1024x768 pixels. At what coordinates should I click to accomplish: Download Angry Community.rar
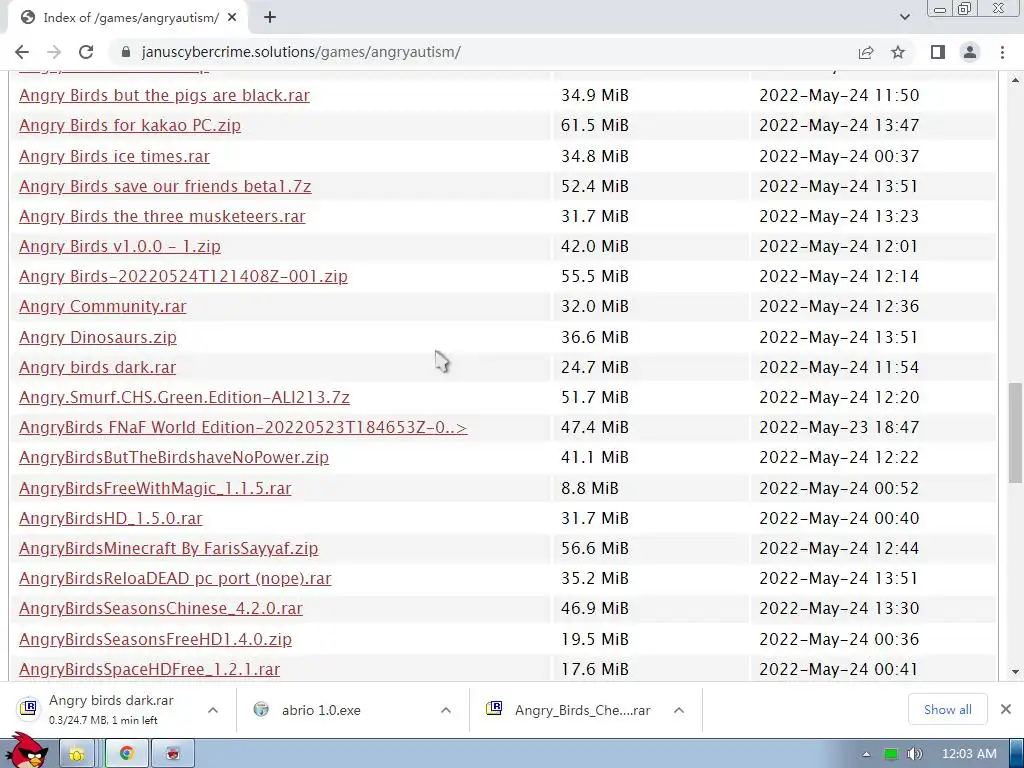coord(103,307)
